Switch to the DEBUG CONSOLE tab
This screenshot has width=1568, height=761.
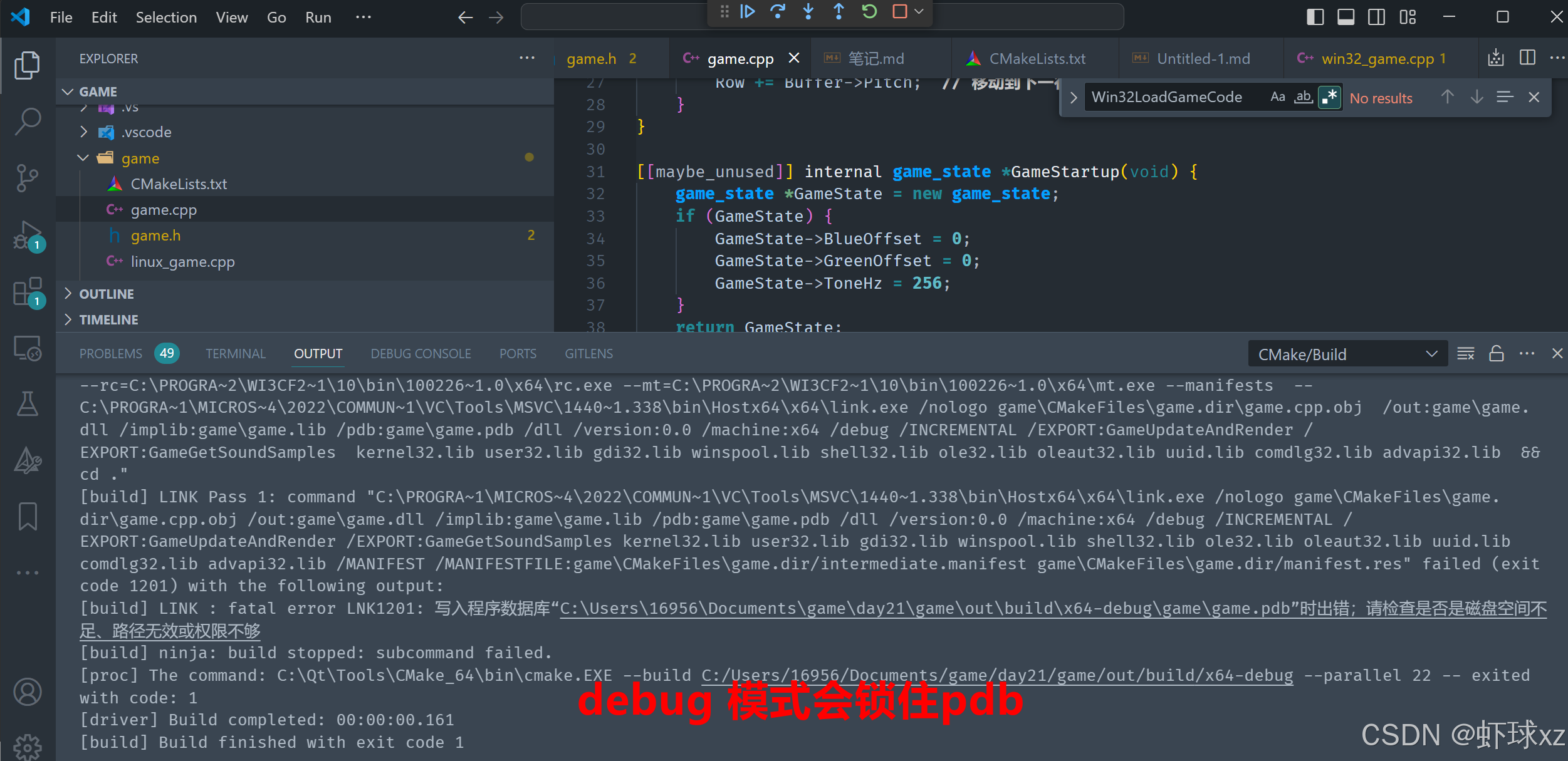click(x=421, y=354)
